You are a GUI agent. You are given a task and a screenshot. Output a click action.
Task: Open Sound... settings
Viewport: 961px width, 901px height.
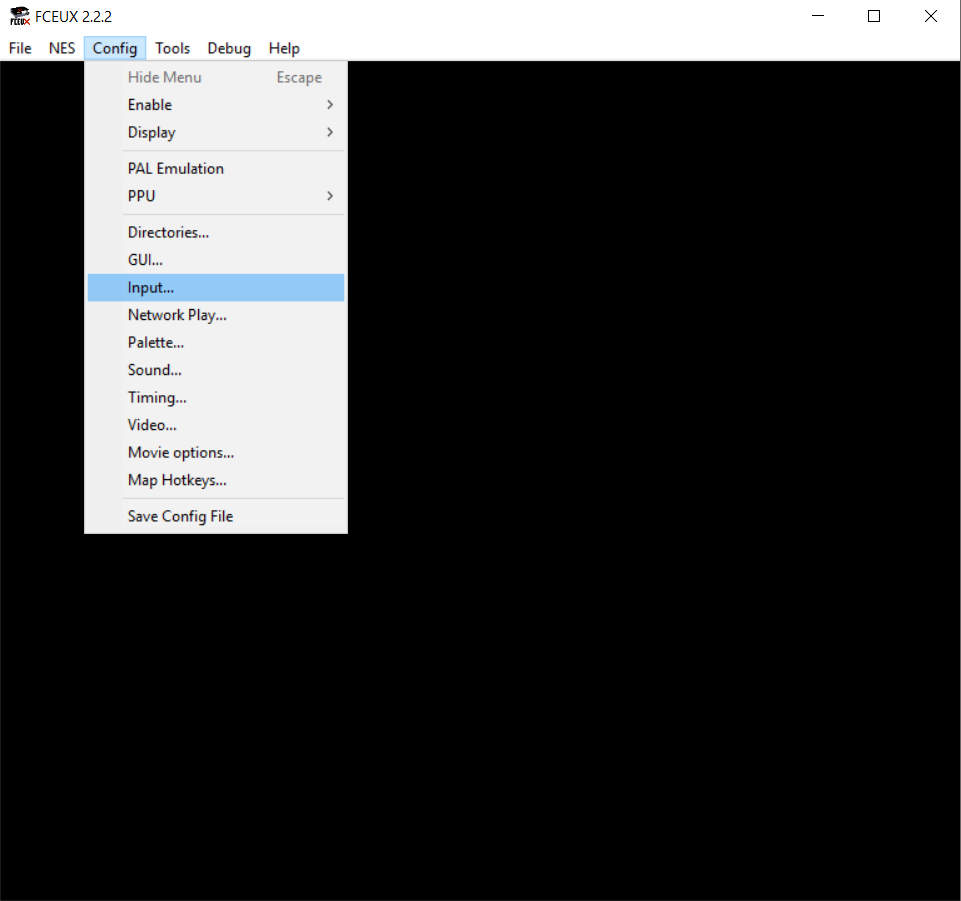coord(216,370)
